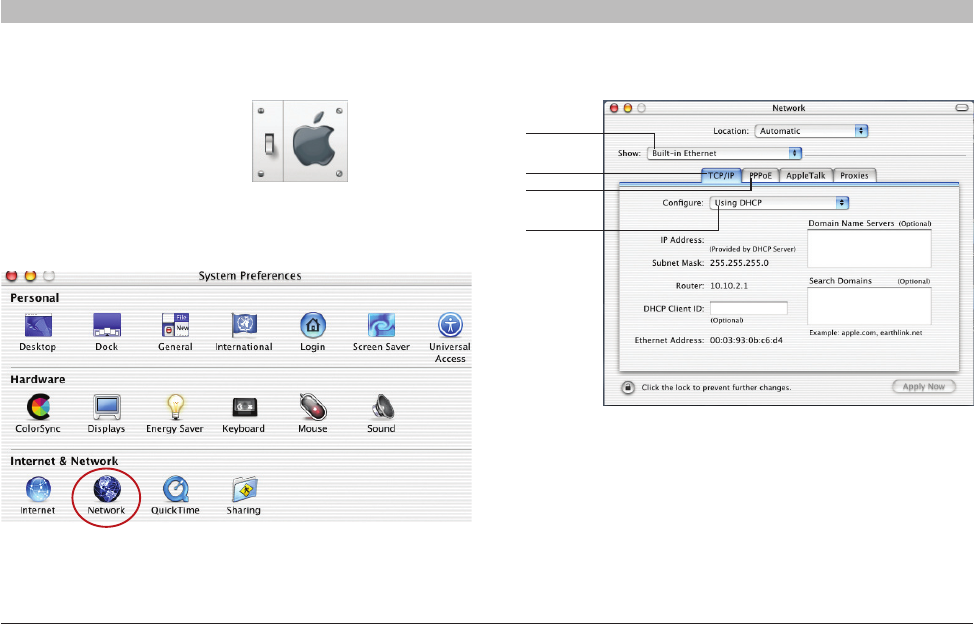The width and height of the screenshot is (974, 624).
Task: Click inside the Domain Name Servers box
Action: coord(868,248)
